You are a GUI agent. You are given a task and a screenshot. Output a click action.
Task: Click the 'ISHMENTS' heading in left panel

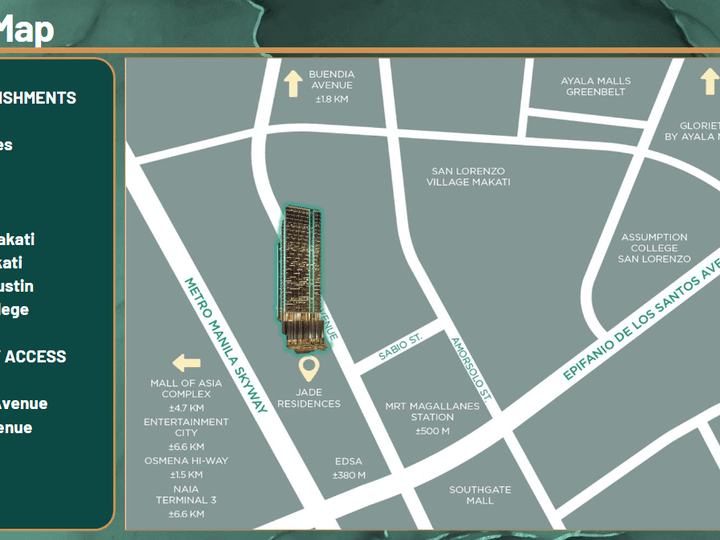click(x=38, y=98)
